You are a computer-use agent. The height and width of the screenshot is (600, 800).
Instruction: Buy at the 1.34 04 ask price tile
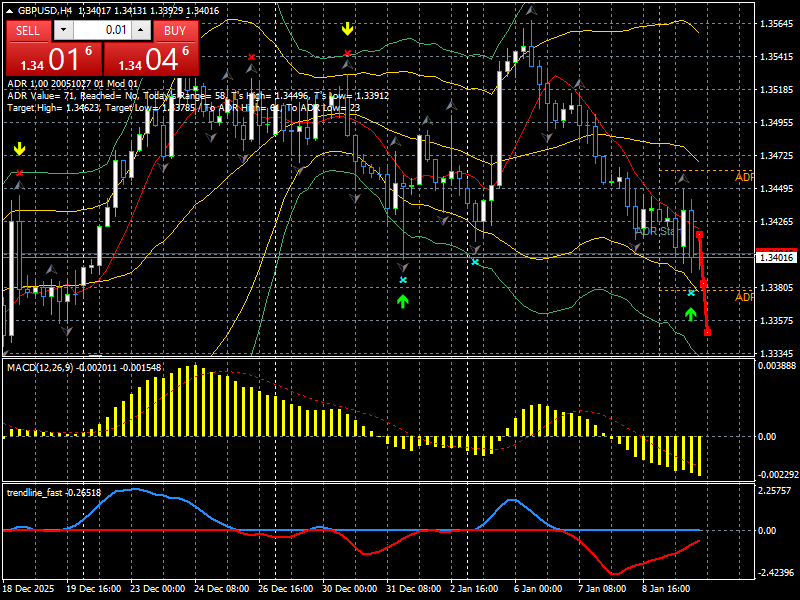(x=151, y=59)
